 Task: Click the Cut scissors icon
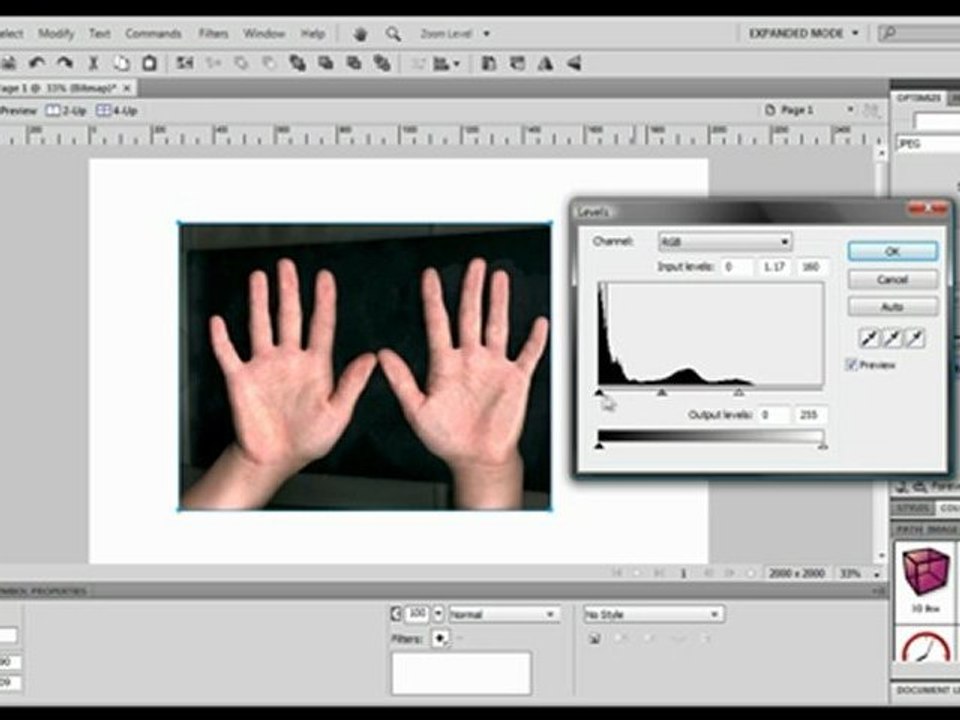[x=94, y=63]
